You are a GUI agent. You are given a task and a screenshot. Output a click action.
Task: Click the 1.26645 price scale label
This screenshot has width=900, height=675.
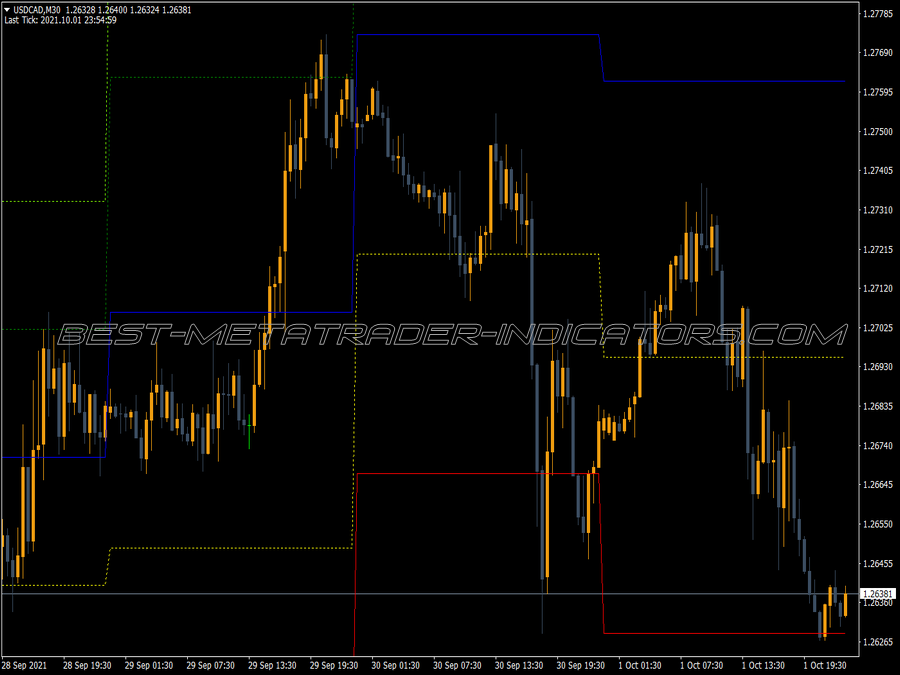tap(878, 484)
